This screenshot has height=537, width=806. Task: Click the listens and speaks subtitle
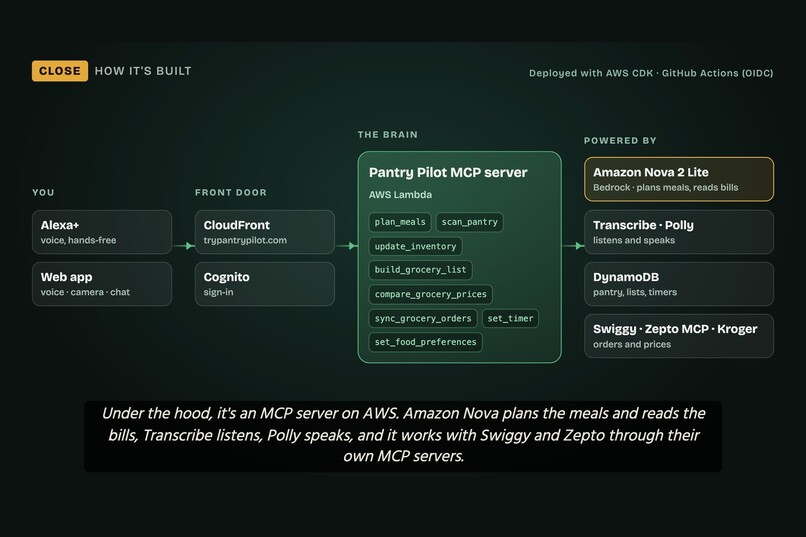pos(634,240)
